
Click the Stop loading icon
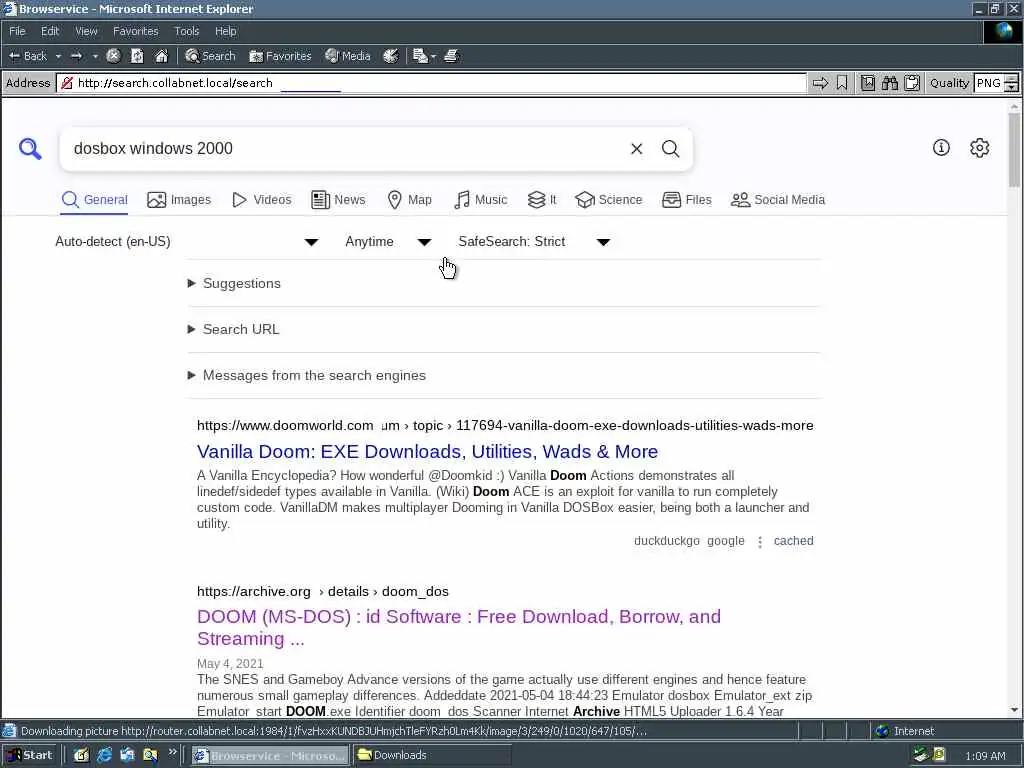click(113, 56)
